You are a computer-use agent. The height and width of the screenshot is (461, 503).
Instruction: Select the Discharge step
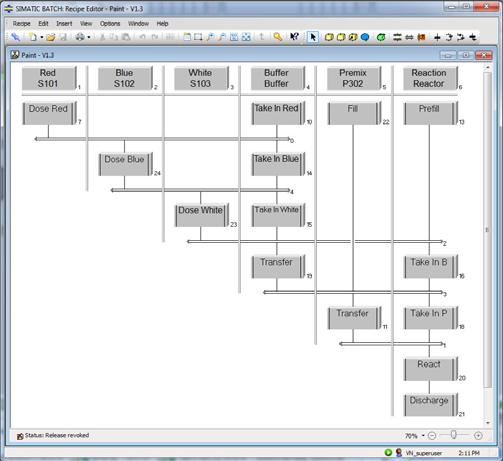pyautogui.click(x=431, y=405)
